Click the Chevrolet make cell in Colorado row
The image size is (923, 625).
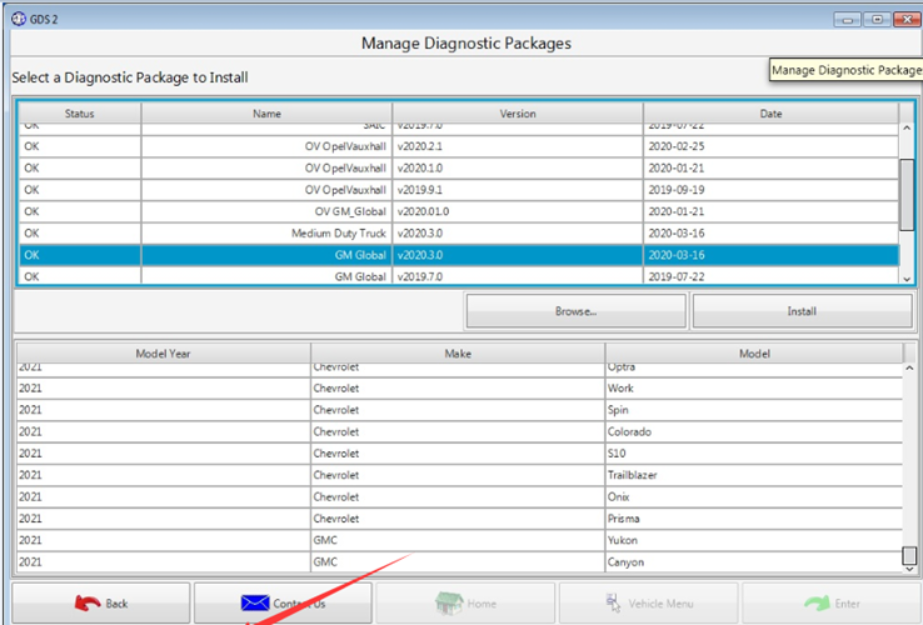(x=458, y=432)
